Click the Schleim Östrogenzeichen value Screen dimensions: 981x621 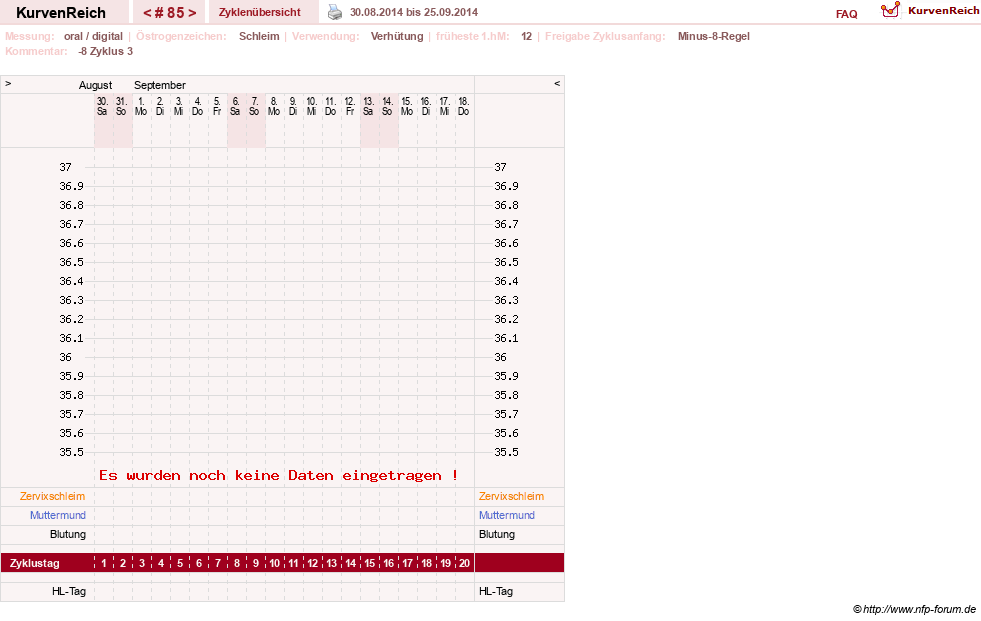click(259, 36)
